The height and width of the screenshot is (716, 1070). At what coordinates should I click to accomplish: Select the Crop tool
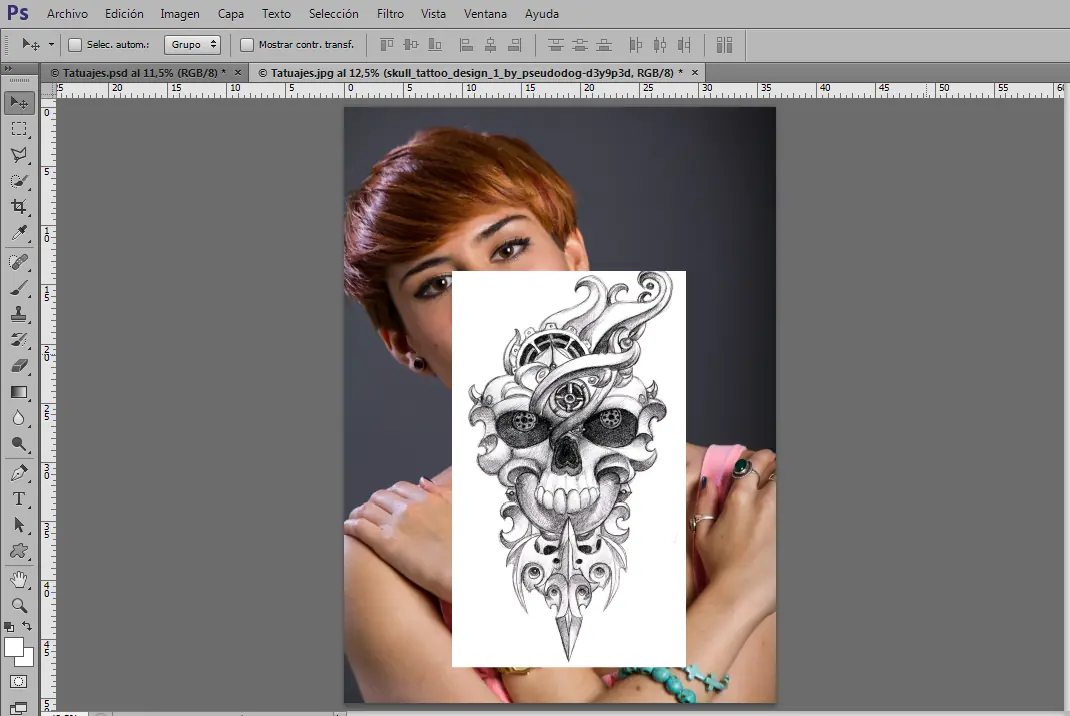[19, 207]
